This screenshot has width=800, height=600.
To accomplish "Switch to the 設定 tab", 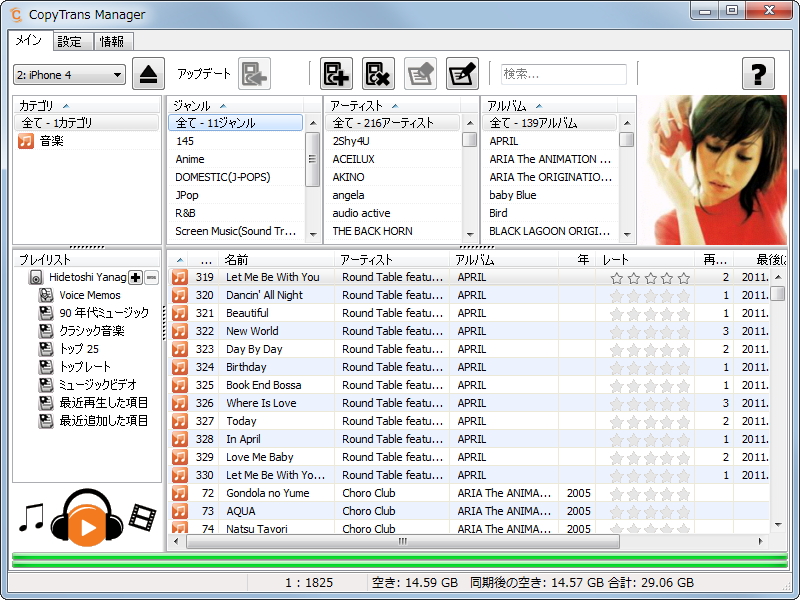I will point(70,41).
